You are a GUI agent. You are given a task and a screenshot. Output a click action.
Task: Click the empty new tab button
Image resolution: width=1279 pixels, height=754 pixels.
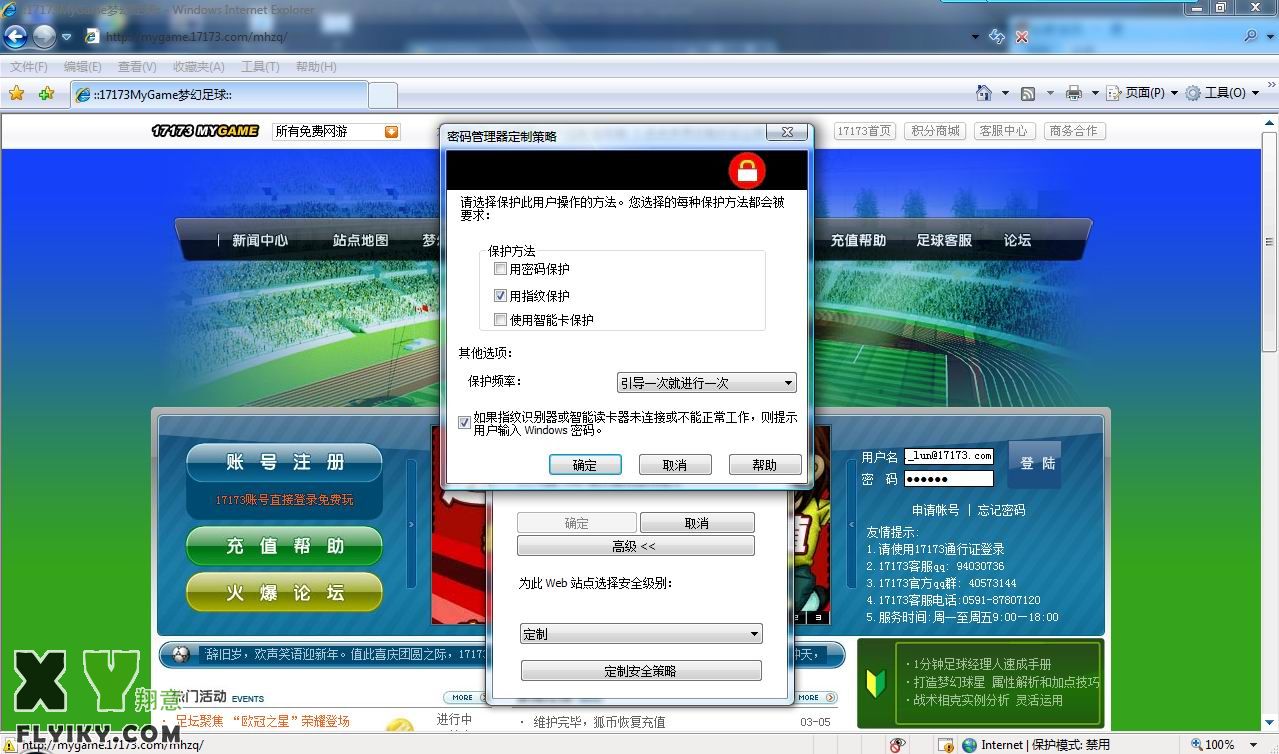383,95
